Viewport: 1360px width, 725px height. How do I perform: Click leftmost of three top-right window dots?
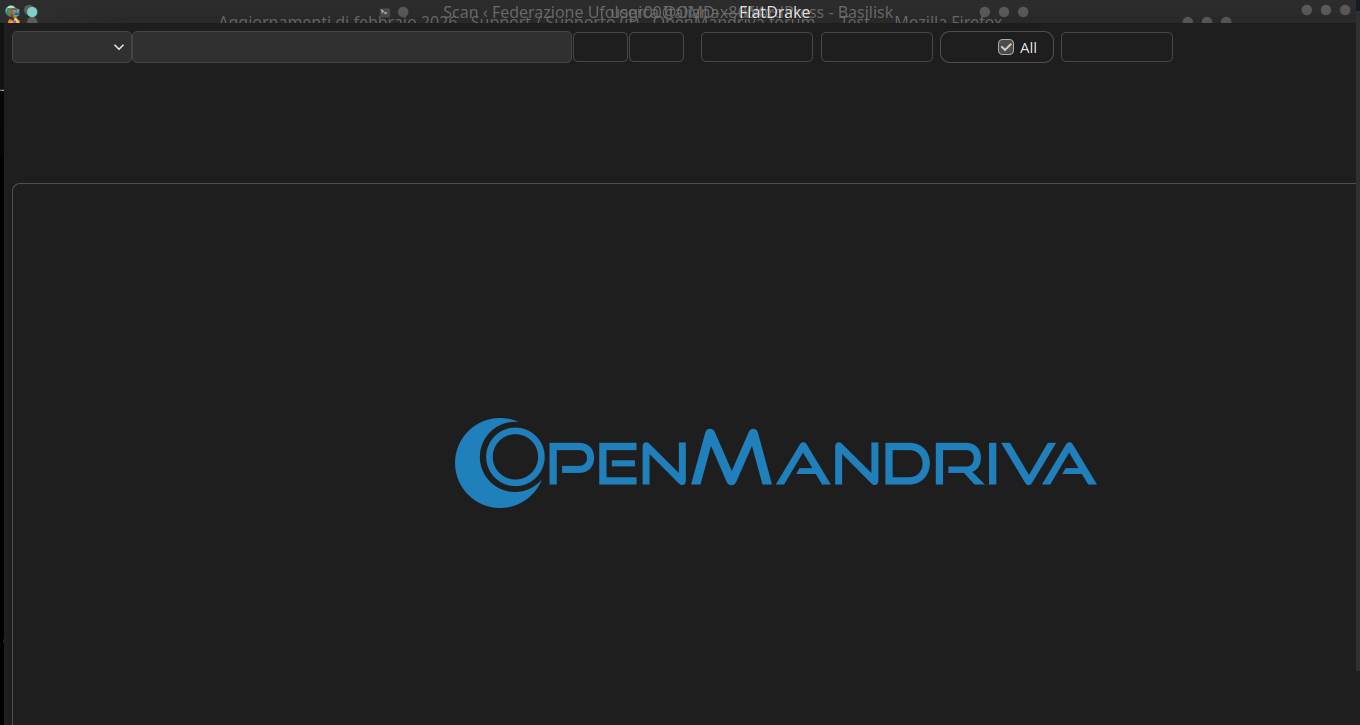pos(1307,10)
